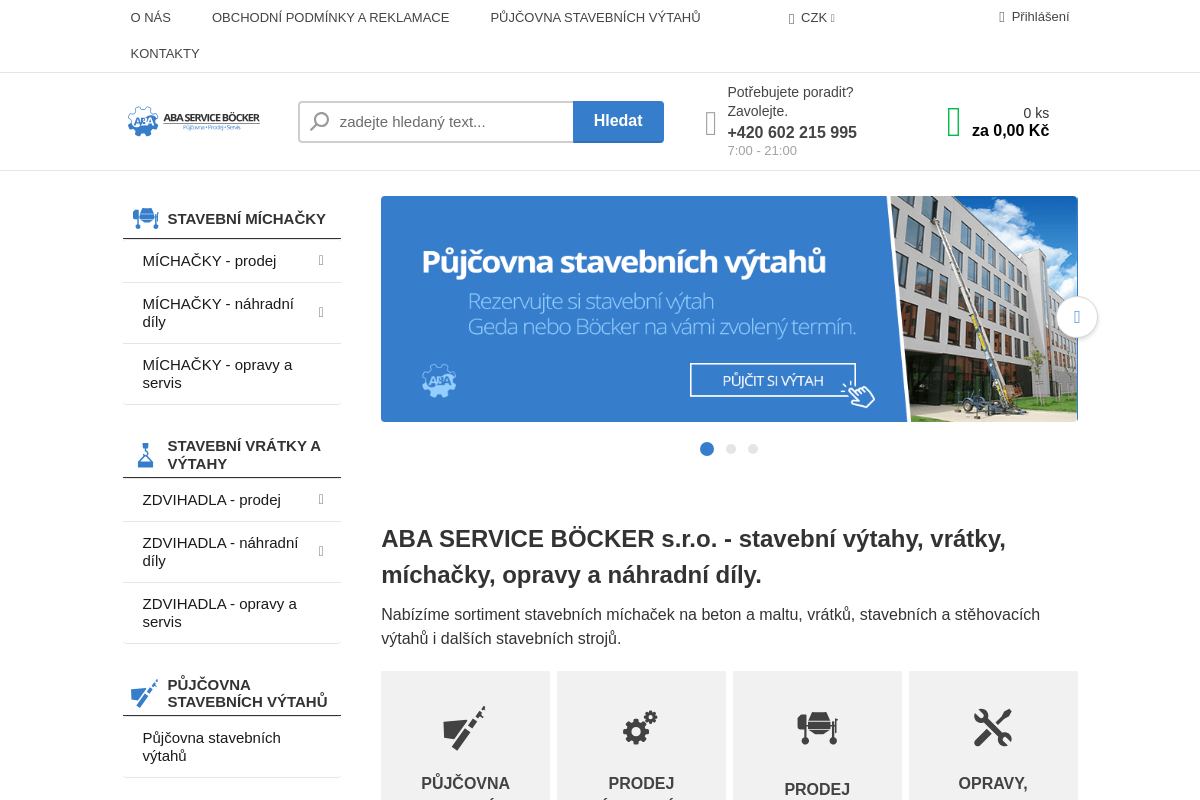Click the magnifier icon in the search bar
This screenshot has height=800, width=1200.
pyautogui.click(x=319, y=121)
